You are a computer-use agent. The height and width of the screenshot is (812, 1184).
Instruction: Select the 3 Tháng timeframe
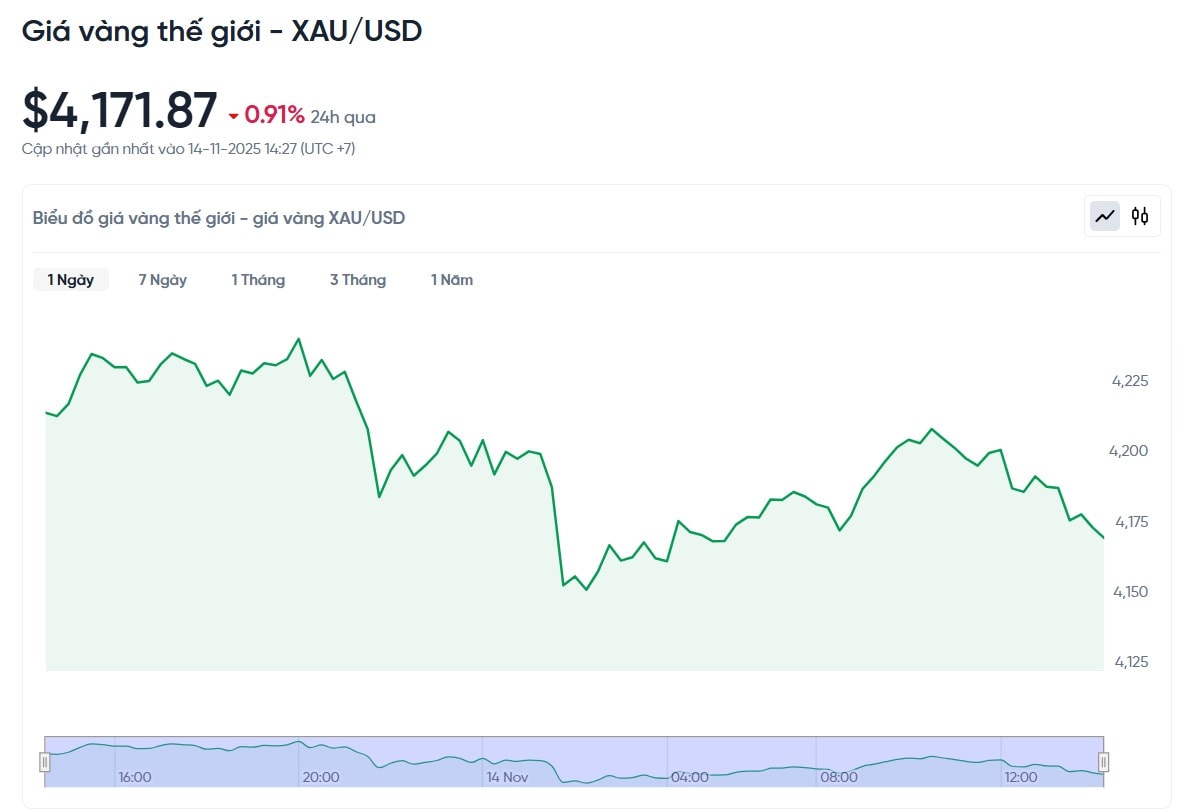tap(357, 280)
